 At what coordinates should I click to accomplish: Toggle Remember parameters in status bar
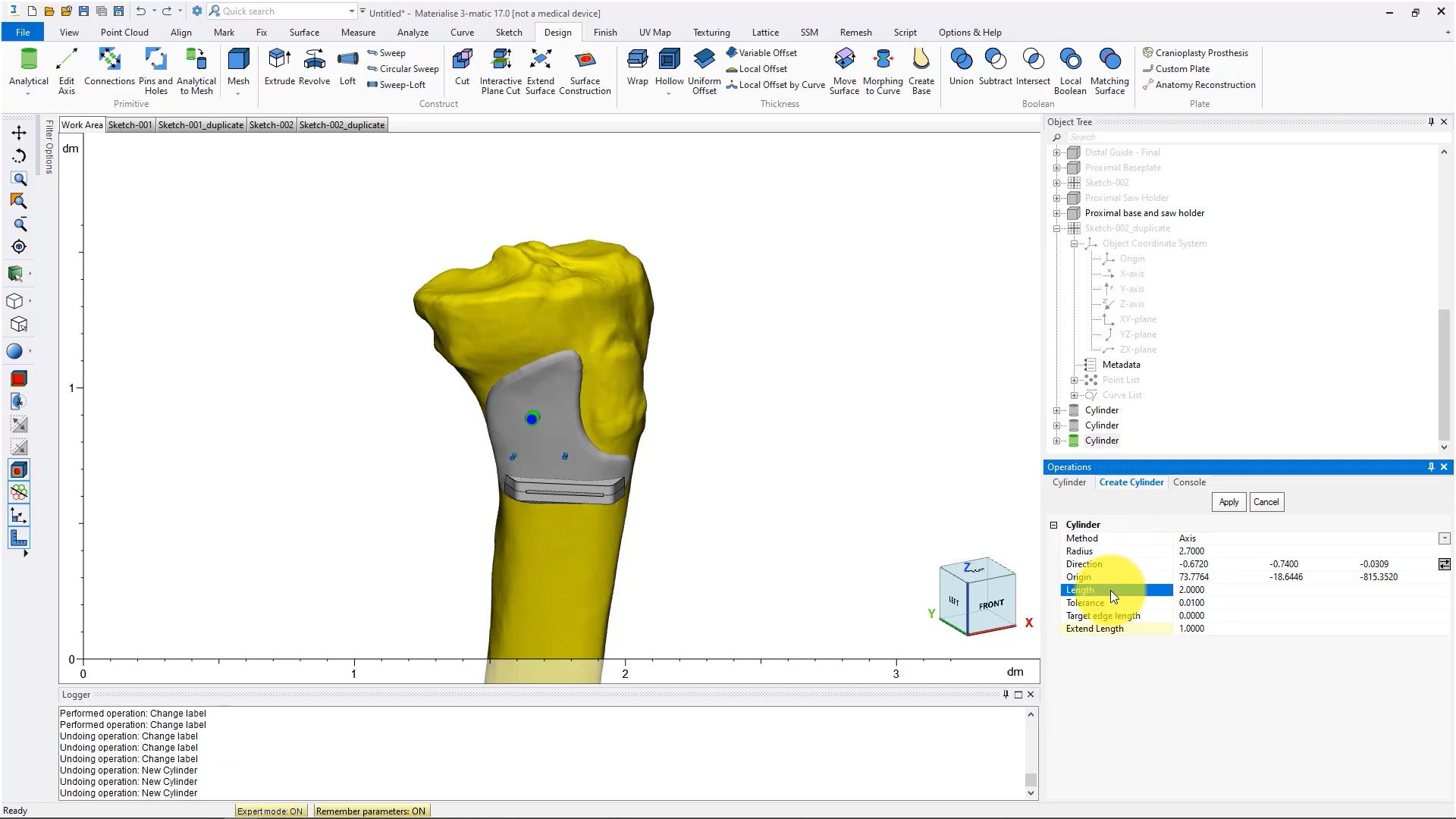(x=370, y=811)
